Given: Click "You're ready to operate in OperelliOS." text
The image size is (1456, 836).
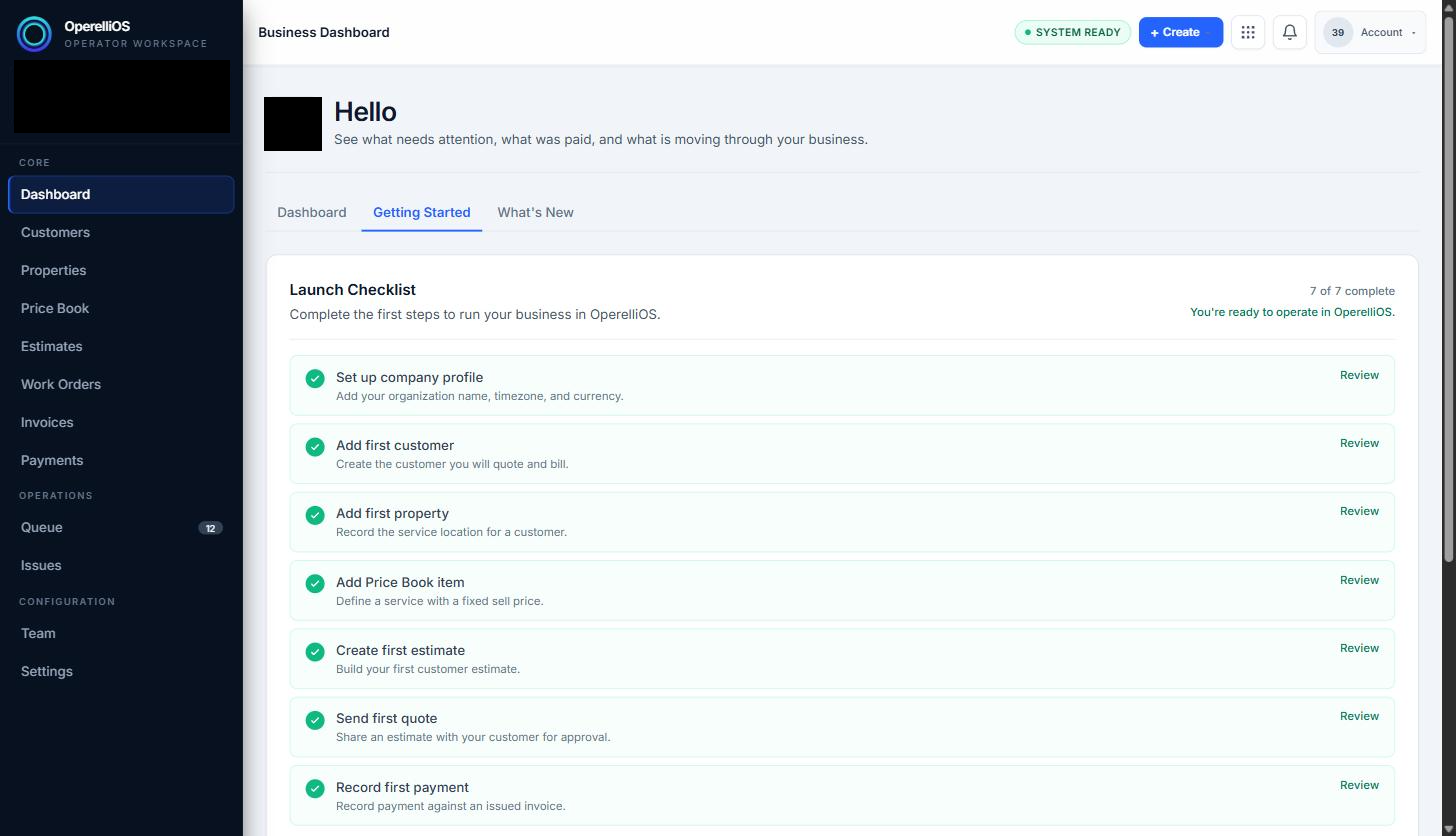Looking at the screenshot, I should [x=1292, y=312].
